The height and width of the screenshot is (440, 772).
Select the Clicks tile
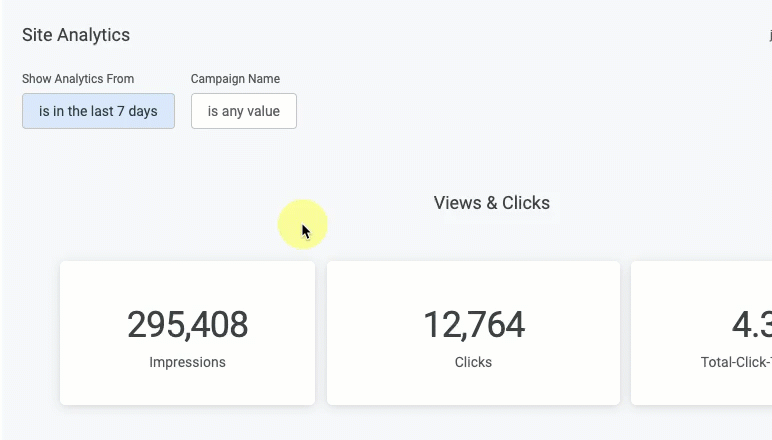click(473, 333)
